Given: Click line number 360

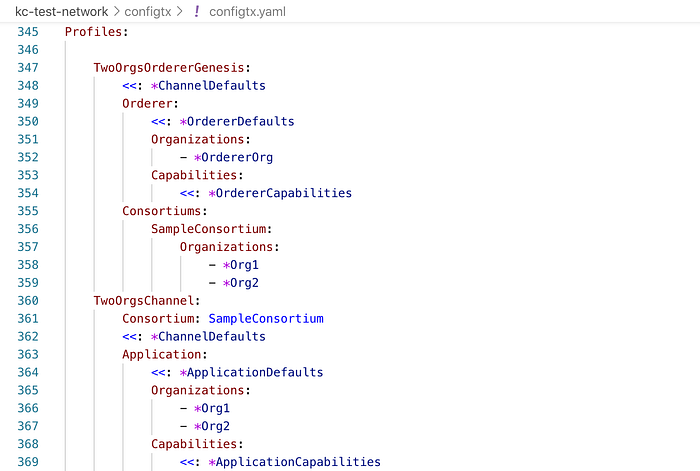Looking at the screenshot, I should coord(28,300).
